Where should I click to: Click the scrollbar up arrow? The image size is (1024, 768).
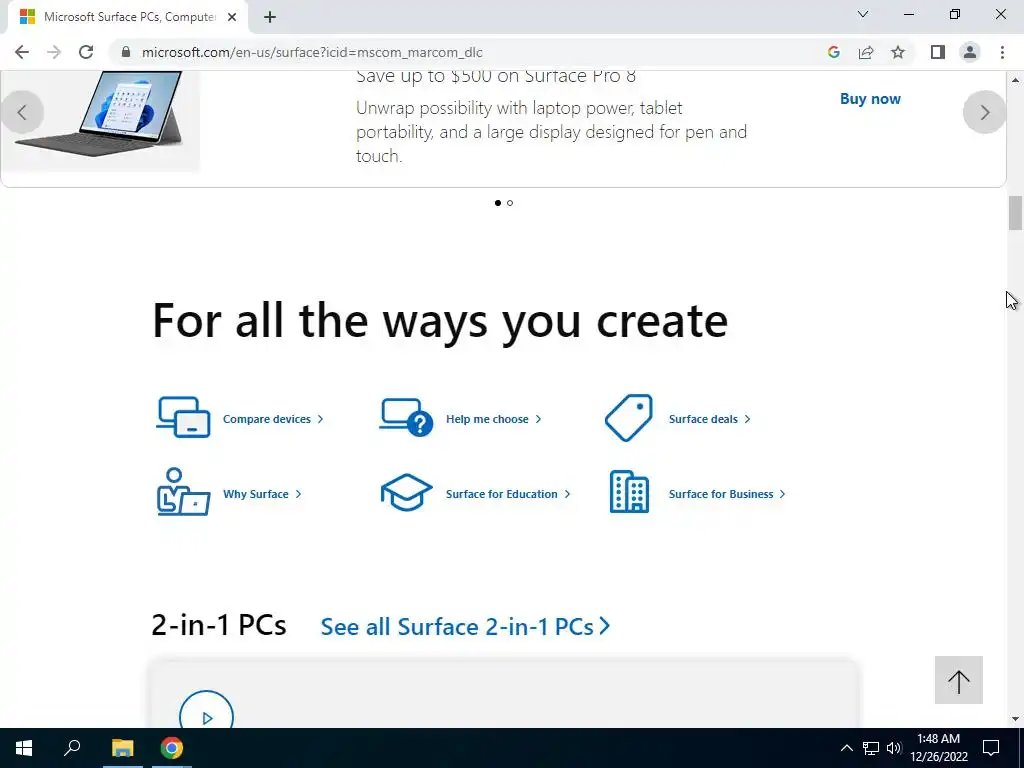tap(1015, 79)
